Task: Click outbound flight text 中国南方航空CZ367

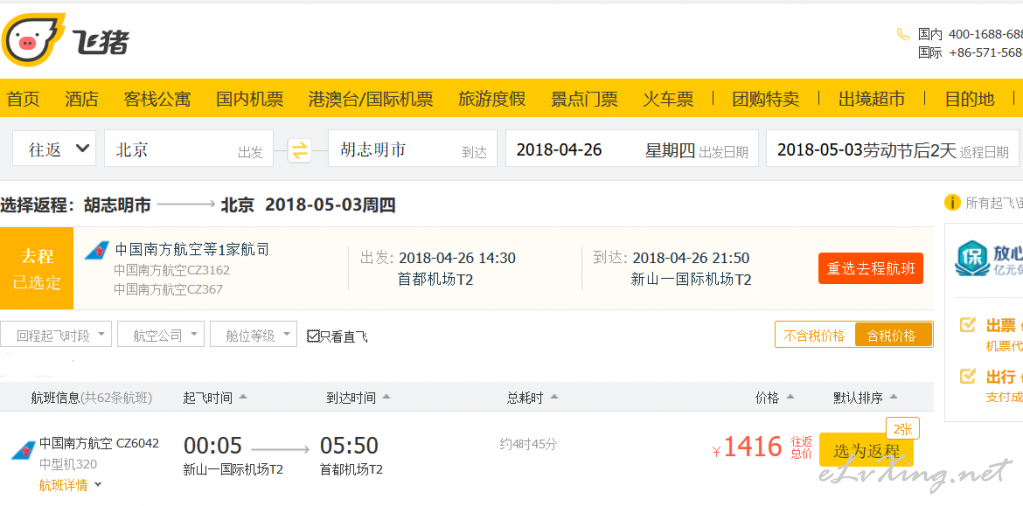Action: [168, 290]
